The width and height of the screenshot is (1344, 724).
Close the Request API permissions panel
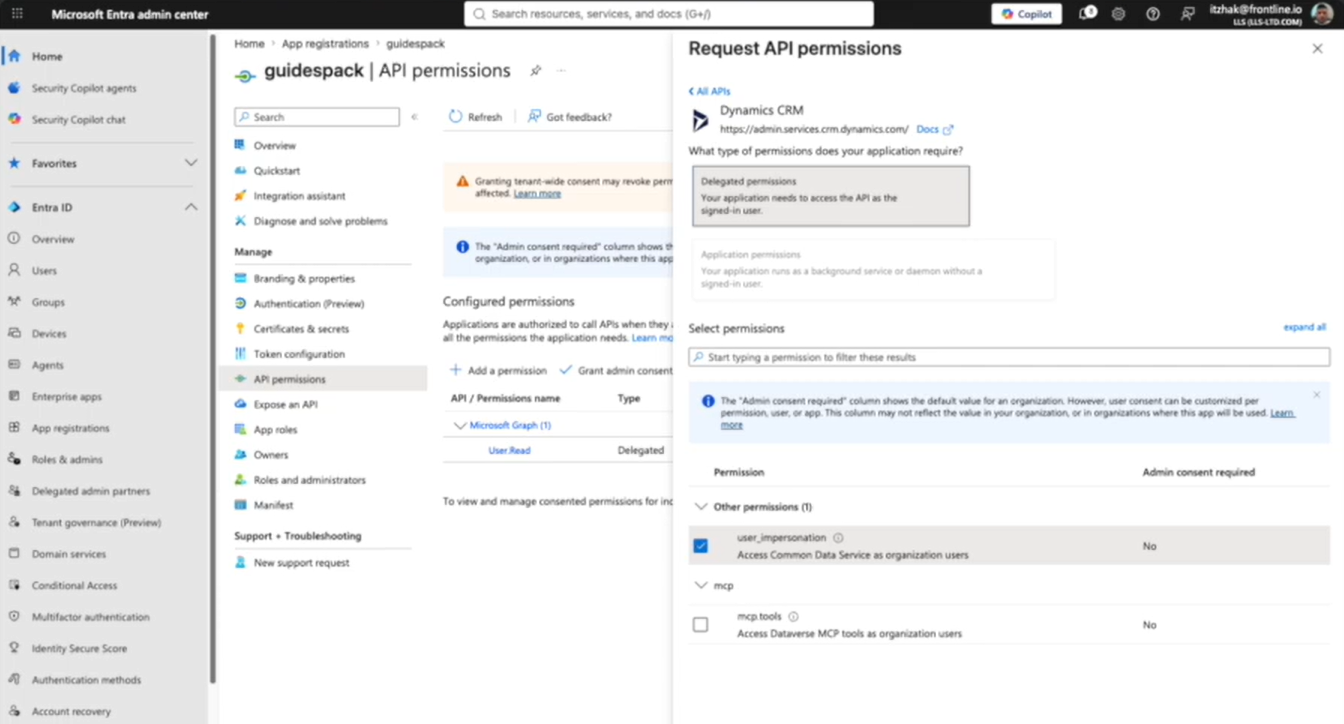[x=1317, y=49]
